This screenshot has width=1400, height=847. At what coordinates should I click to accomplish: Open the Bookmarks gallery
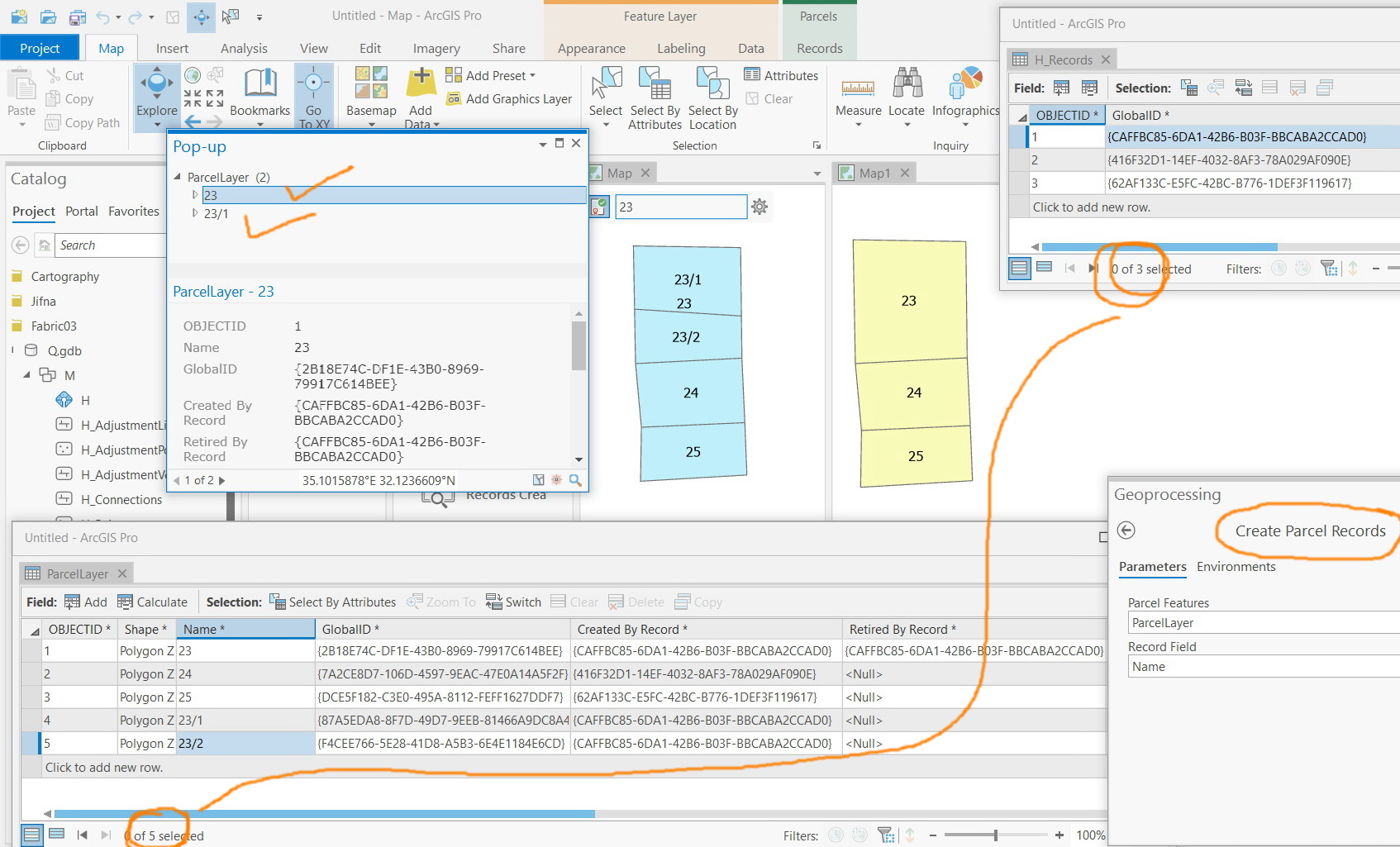coord(260,96)
